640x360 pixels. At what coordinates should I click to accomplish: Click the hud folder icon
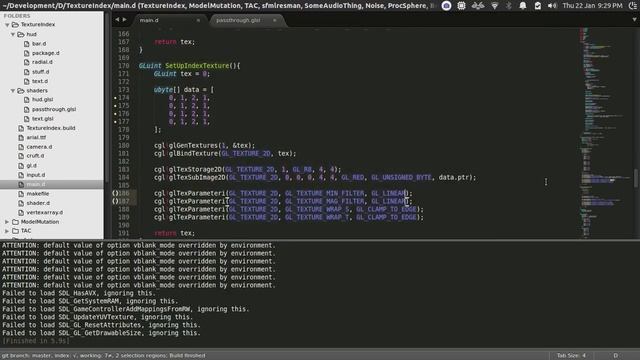pos(21,34)
